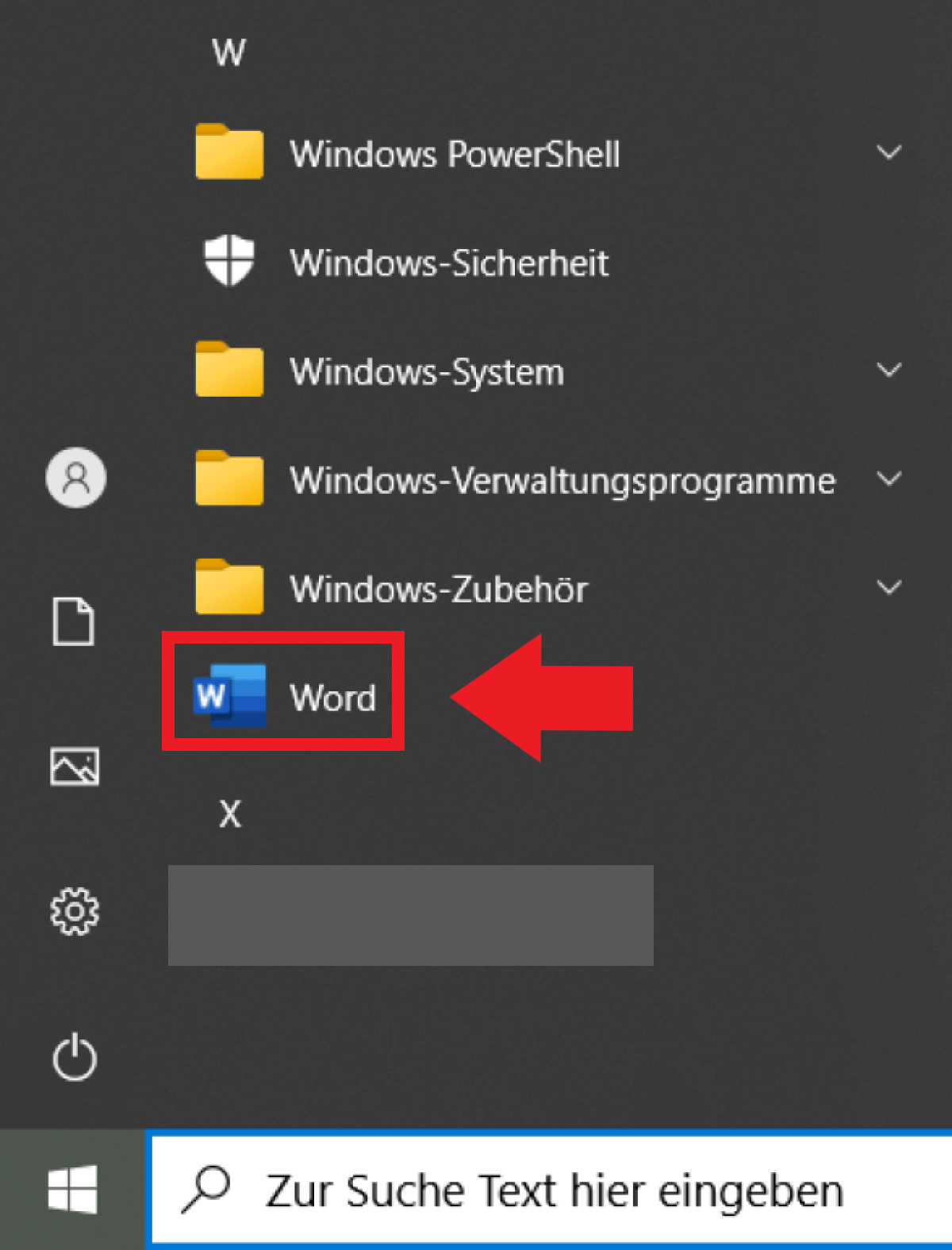Expand the Windows-System folder
The image size is (952, 1250).
pyautogui.click(x=890, y=370)
